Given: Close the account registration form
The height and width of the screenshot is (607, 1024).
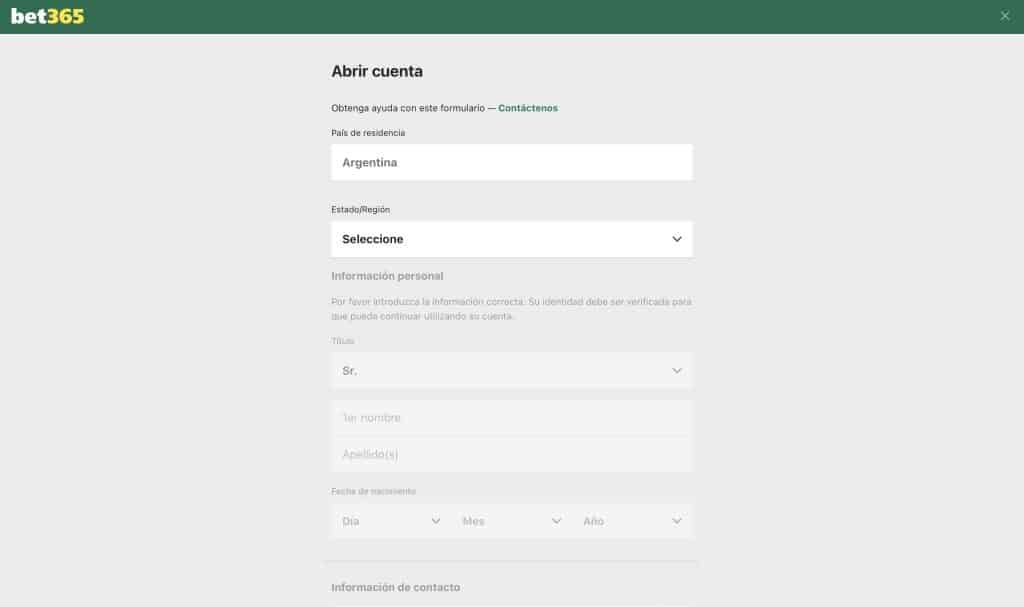Looking at the screenshot, I should (x=1005, y=16).
